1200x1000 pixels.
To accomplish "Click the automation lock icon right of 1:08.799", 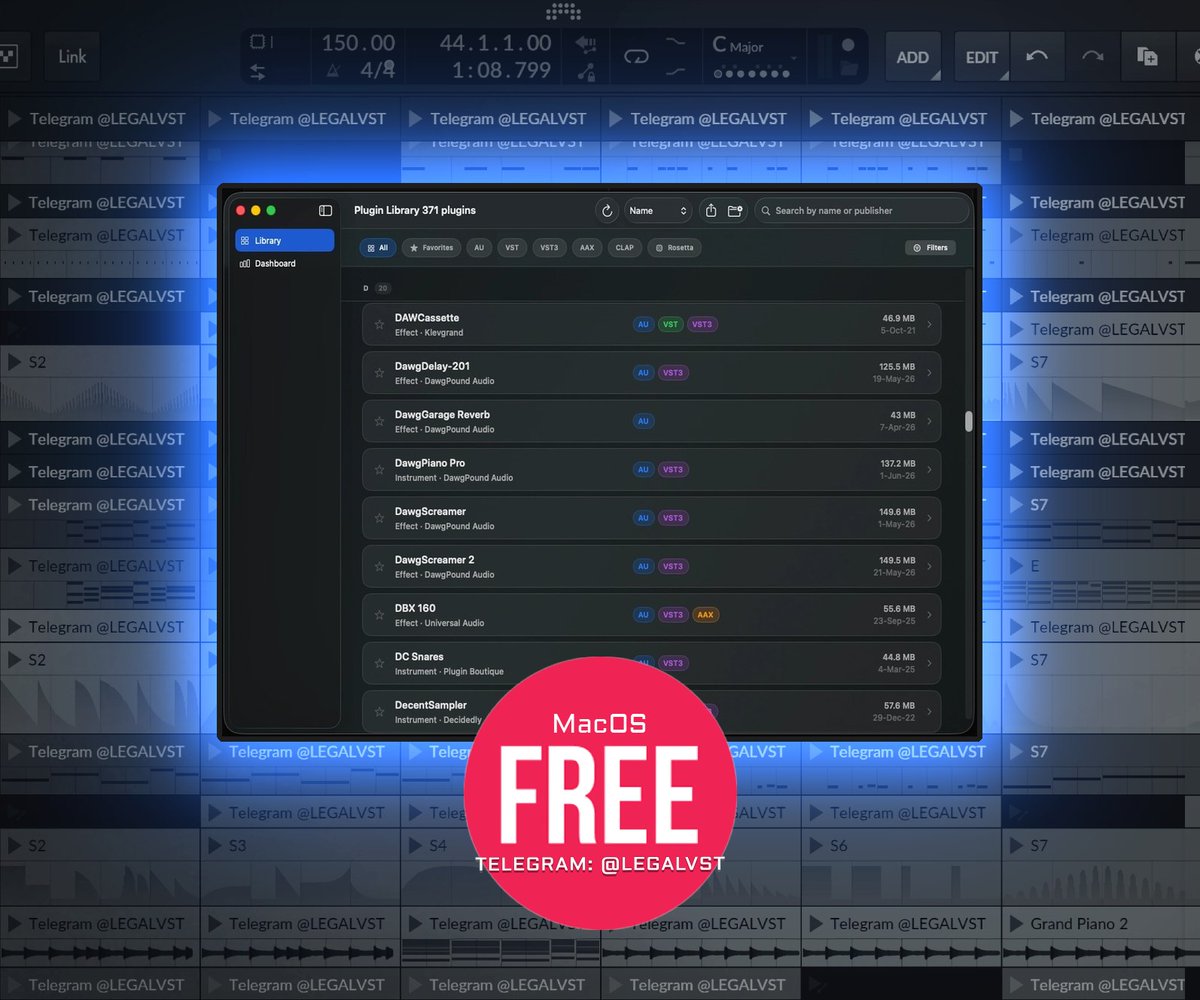I will coord(586,72).
